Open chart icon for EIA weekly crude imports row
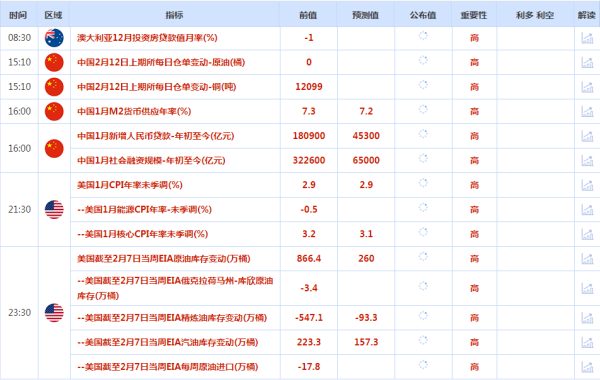This screenshot has height=380, width=600. click(x=587, y=367)
